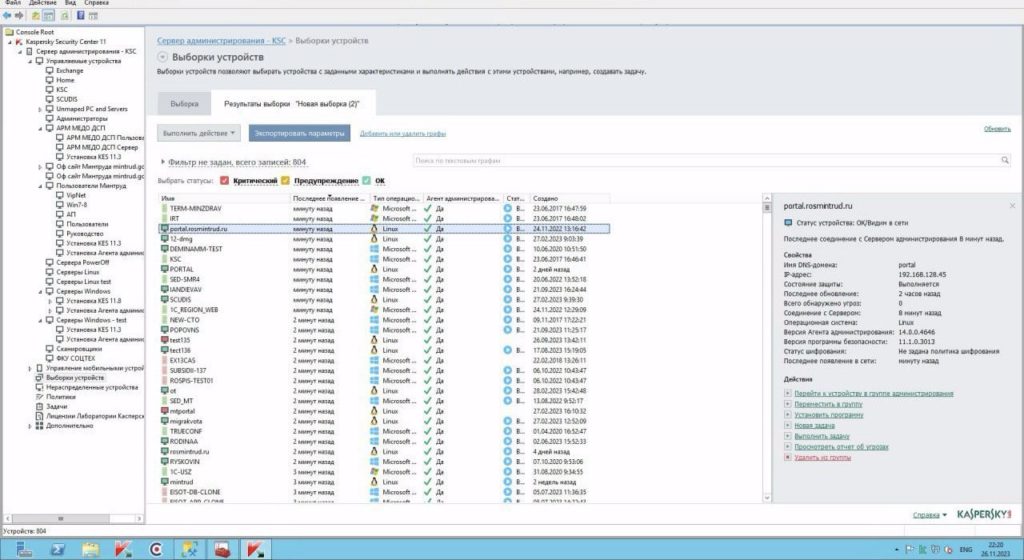Screen dimensions: 1024x560
Task: Close the portal.rosmintrud.ru details panel
Action: (x=1011, y=205)
